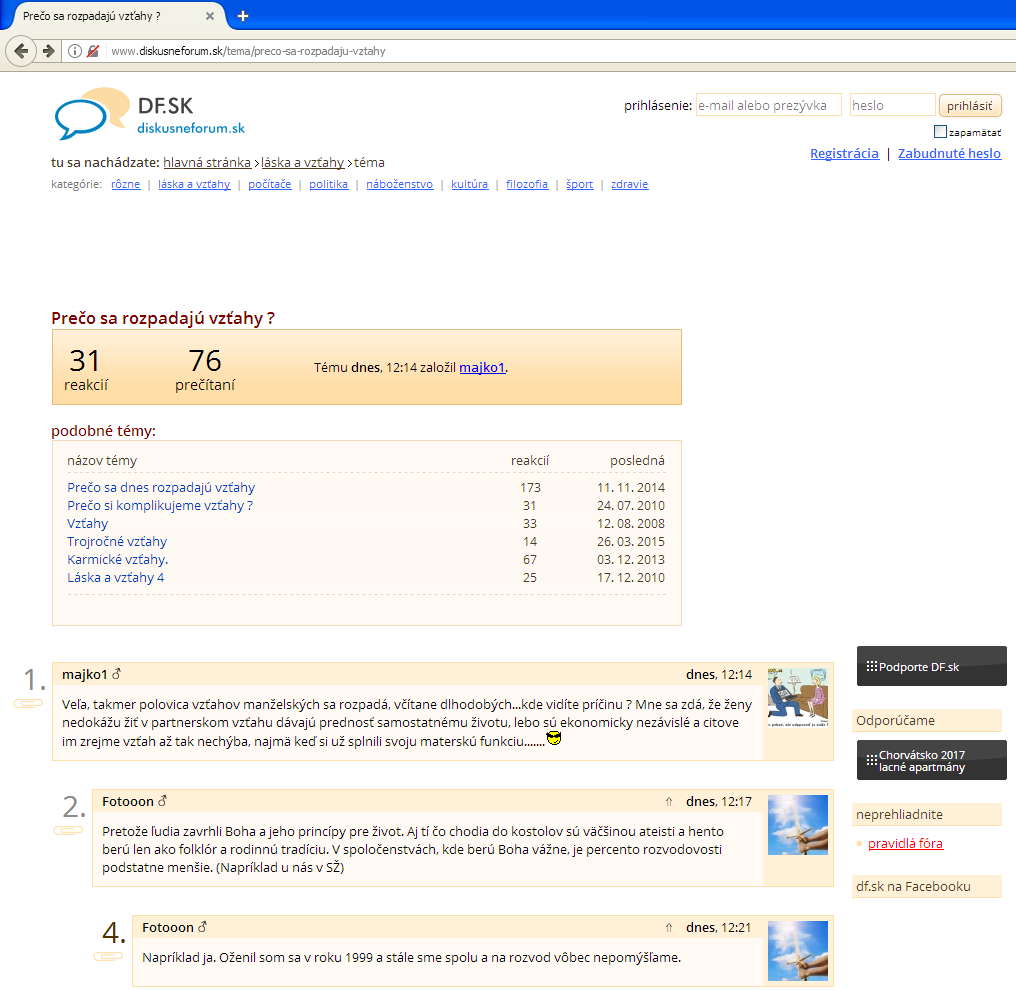The width and height of the screenshot is (1016, 990).
Task: Open the site information icon in address bar
Action: tap(75, 51)
